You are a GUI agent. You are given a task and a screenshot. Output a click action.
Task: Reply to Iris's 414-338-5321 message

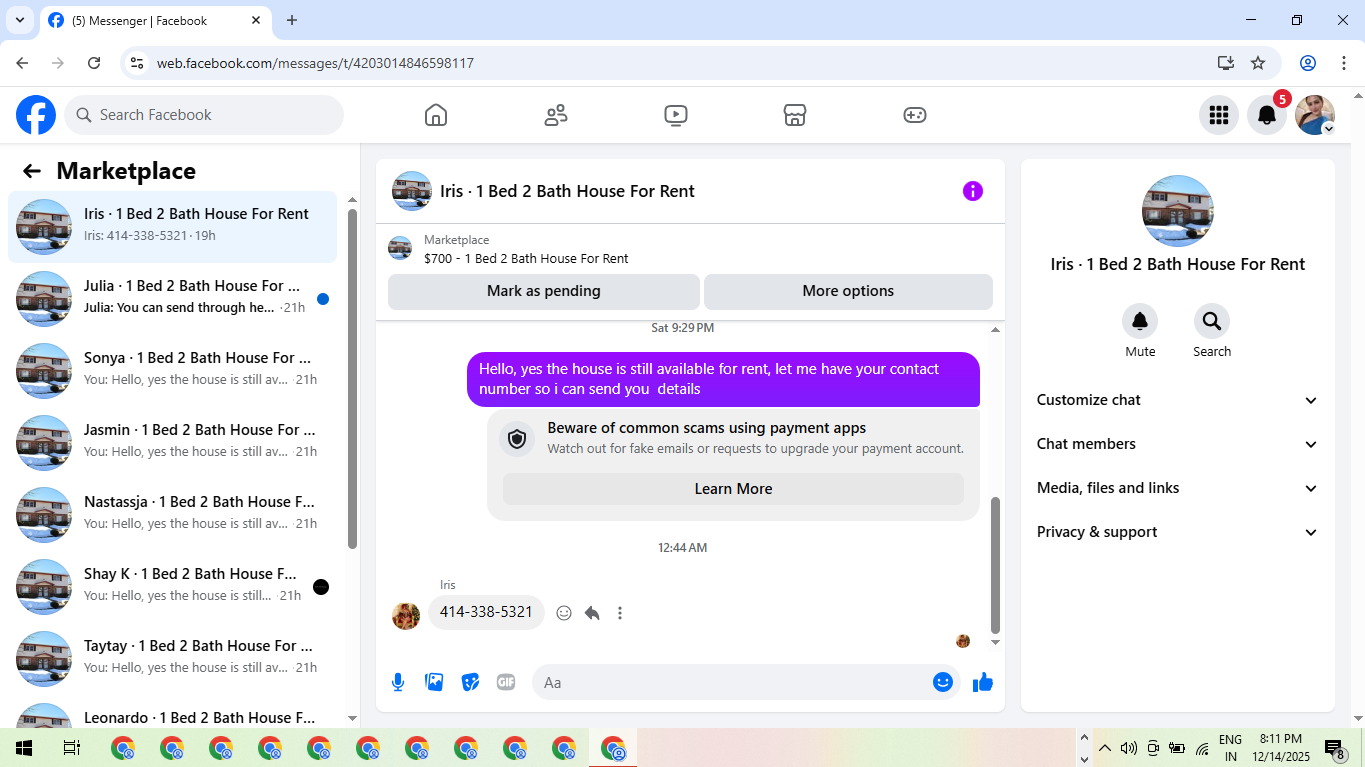(592, 613)
